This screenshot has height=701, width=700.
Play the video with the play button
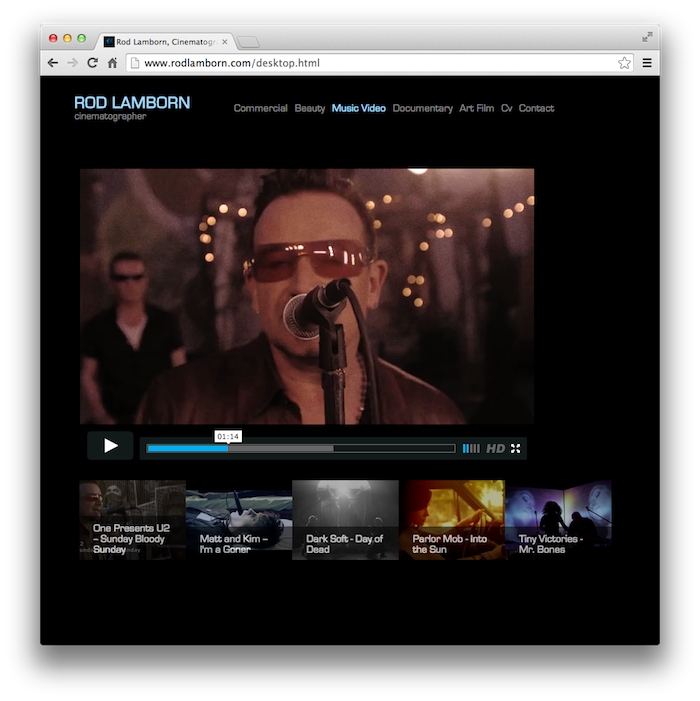click(110, 446)
